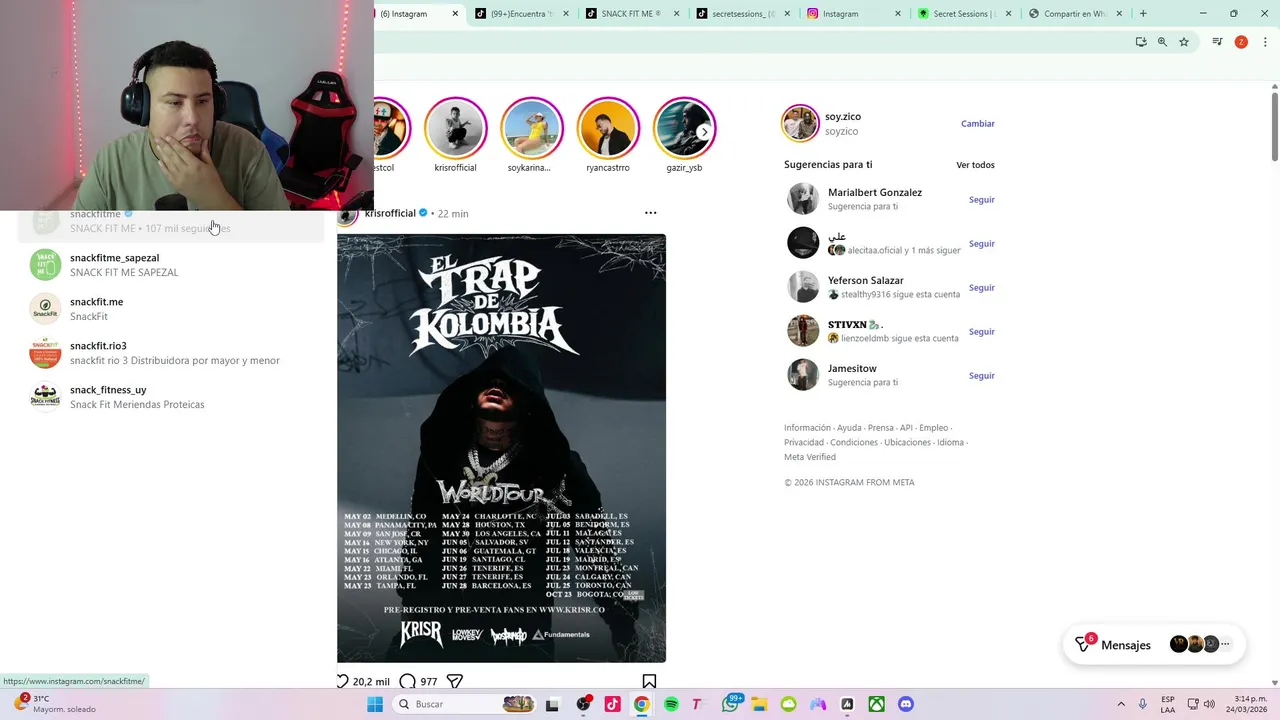Share the post with paper plane icon
This screenshot has width=1280, height=720.
point(454,681)
